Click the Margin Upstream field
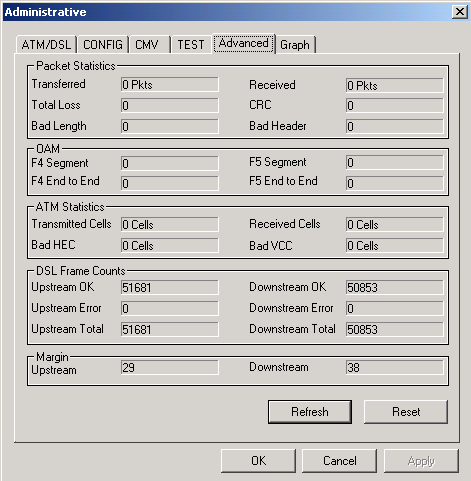 coord(170,367)
